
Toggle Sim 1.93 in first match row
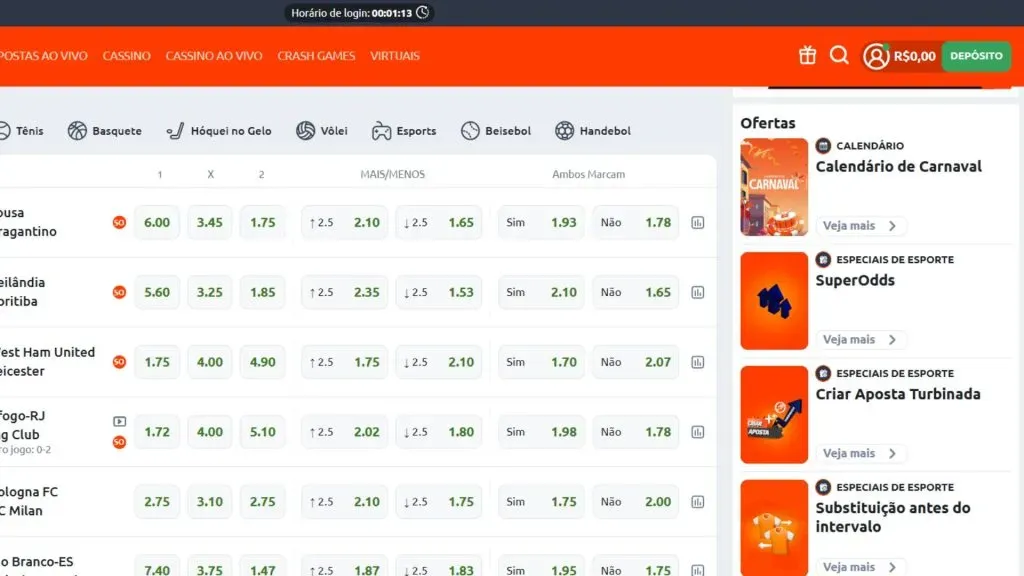pyautogui.click(x=541, y=223)
